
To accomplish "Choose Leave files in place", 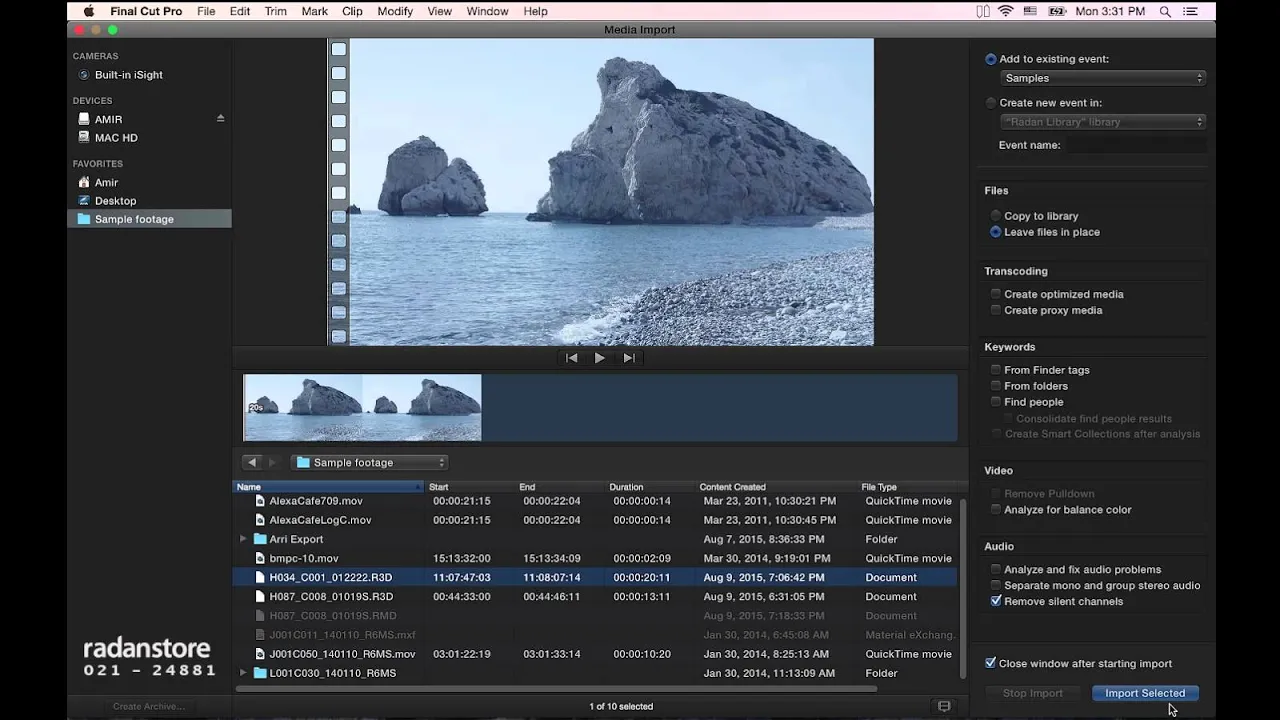I will click(995, 232).
